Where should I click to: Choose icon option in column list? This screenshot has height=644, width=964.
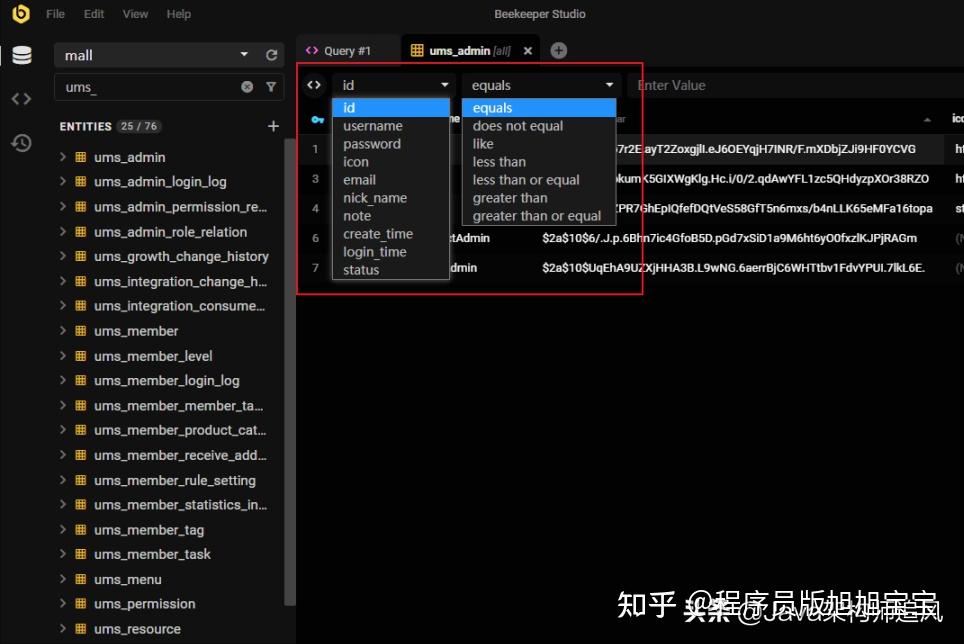click(390, 162)
